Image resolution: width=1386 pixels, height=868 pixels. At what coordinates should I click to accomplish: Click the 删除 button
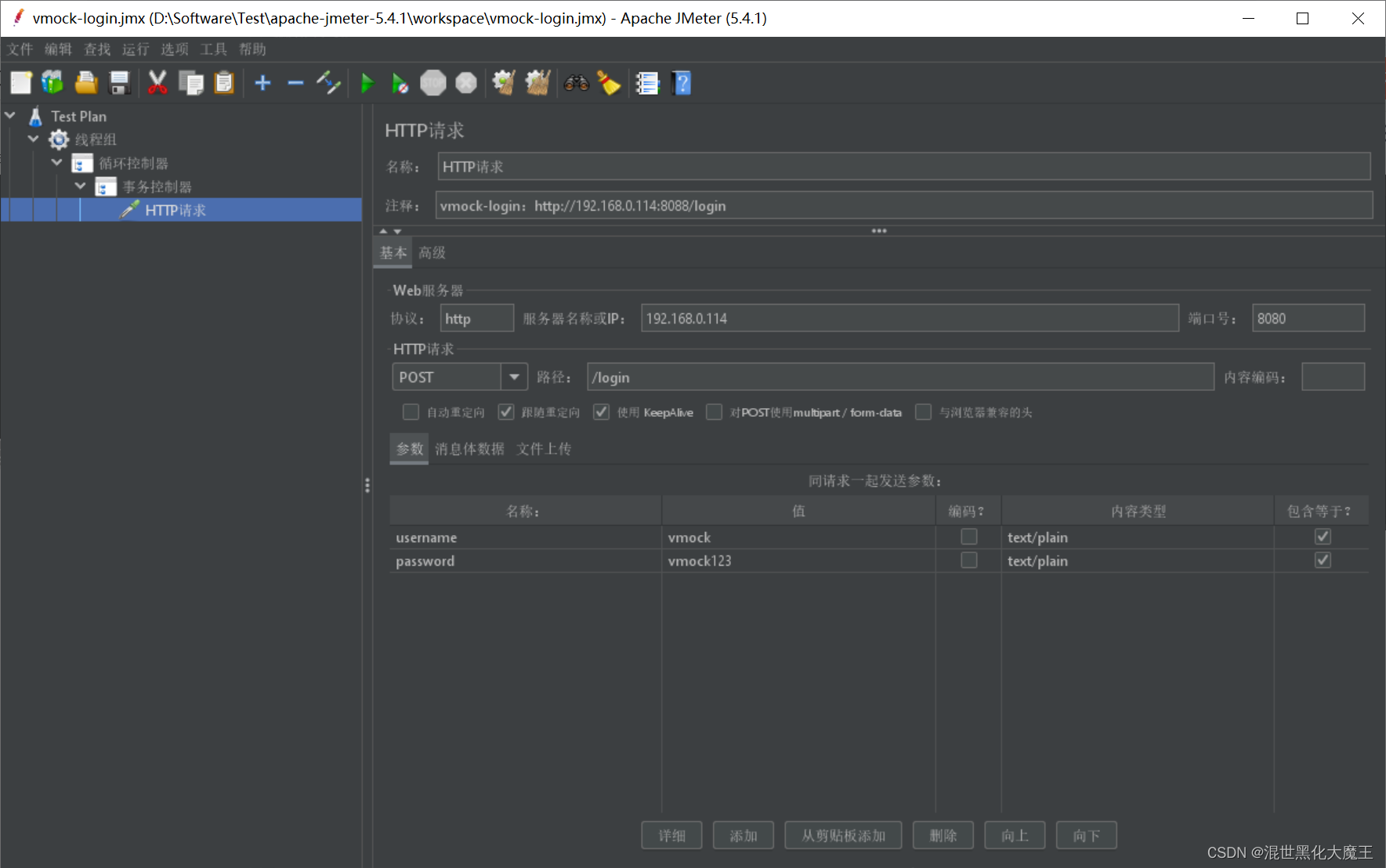coord(943,835)
